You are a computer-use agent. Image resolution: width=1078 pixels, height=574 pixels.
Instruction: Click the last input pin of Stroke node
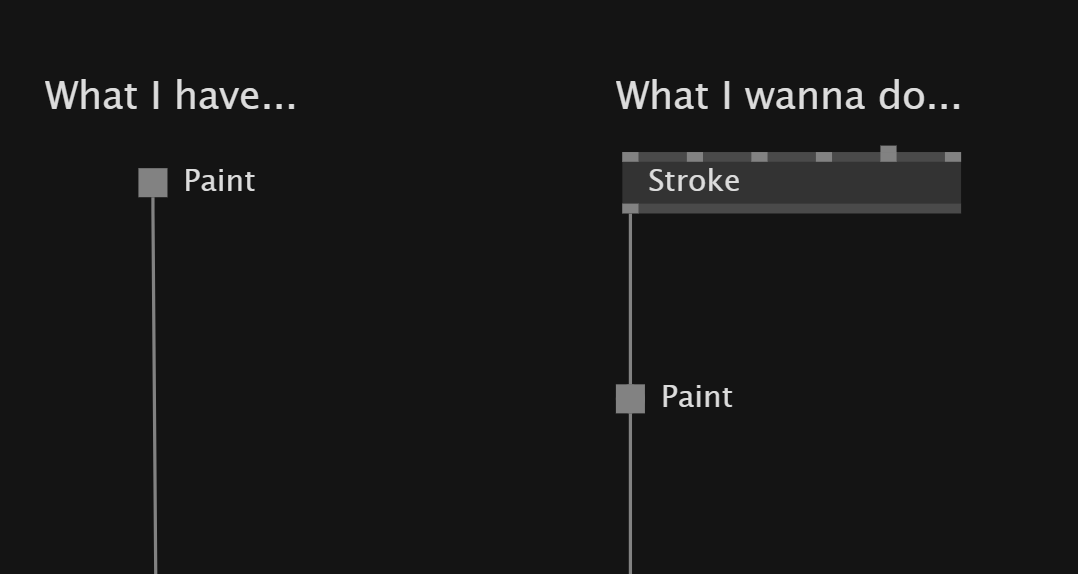coord(953,157)
